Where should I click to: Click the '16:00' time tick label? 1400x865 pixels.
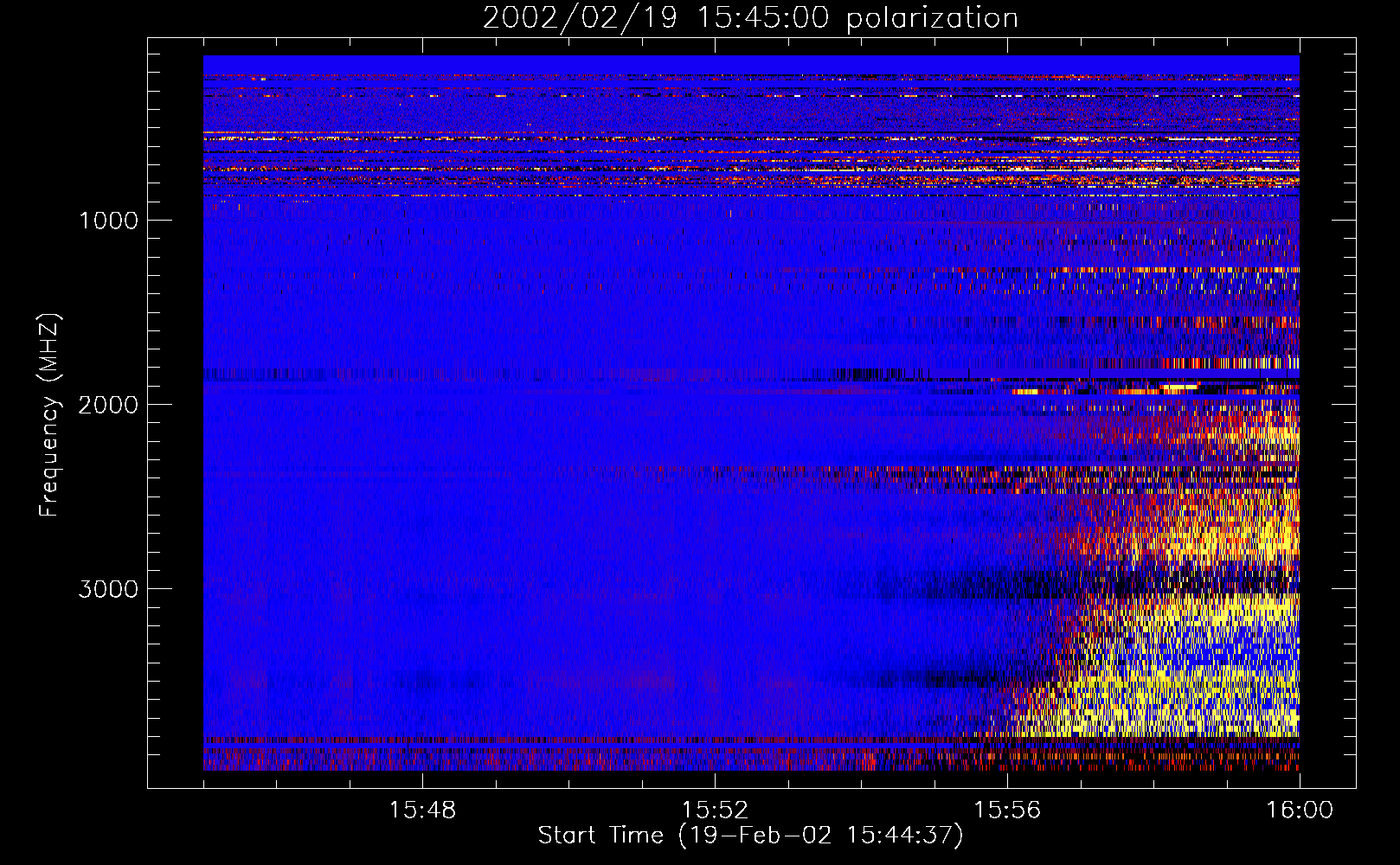click(x=1300, y=811)
